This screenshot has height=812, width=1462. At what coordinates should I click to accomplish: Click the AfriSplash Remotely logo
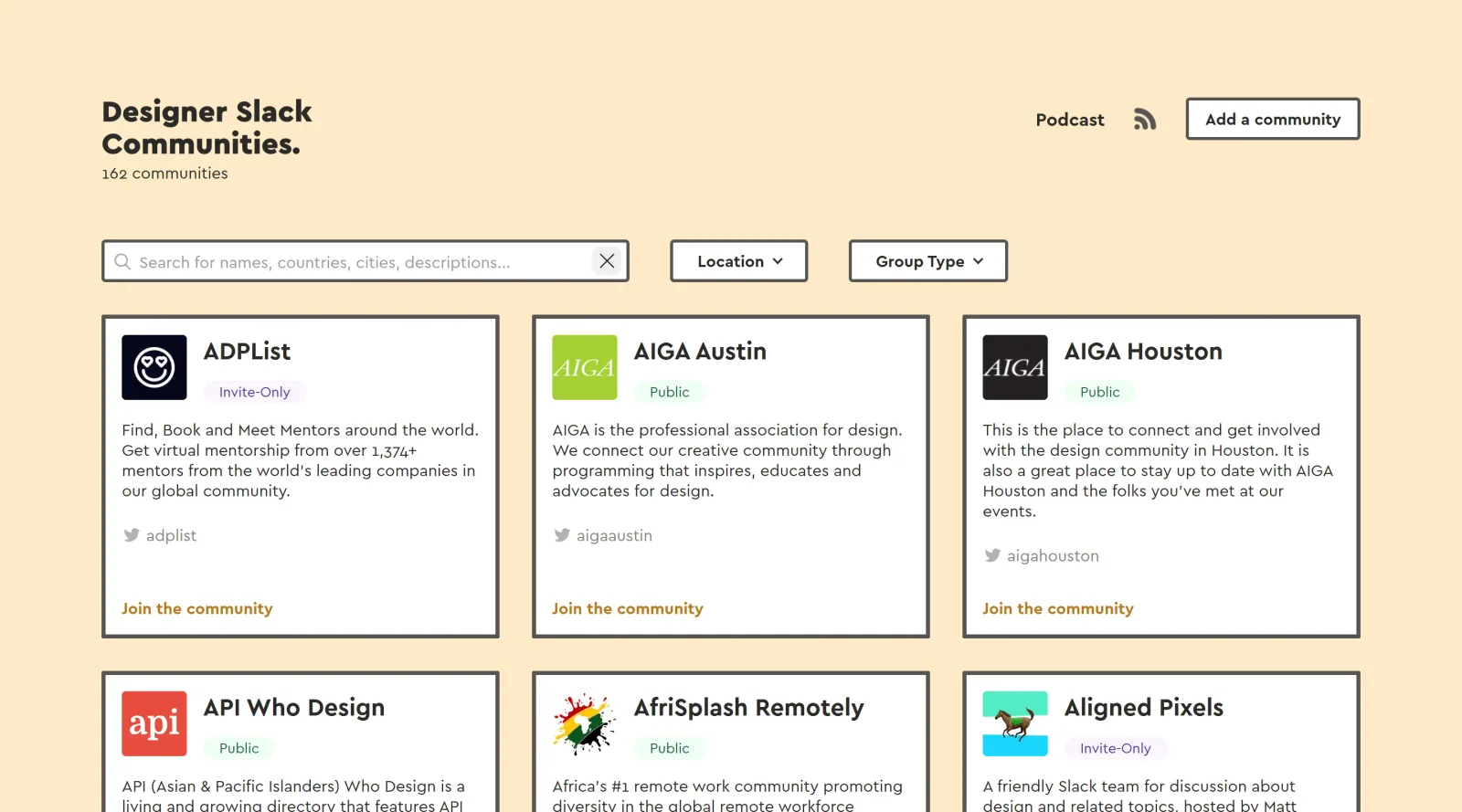[x=585, y=723]
